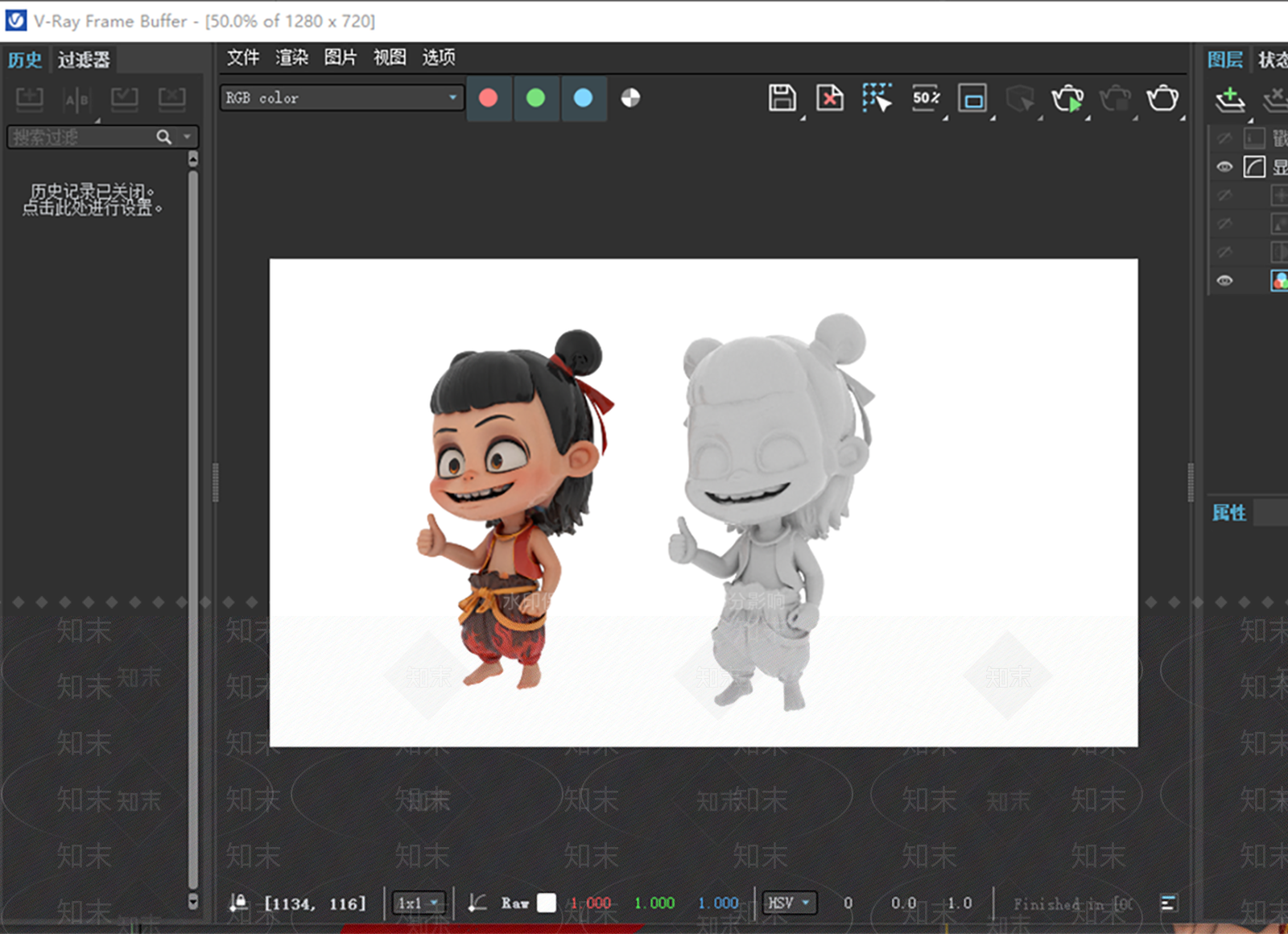Click the colored character in render
1288x934 pixels.
[x=514, y=509]
